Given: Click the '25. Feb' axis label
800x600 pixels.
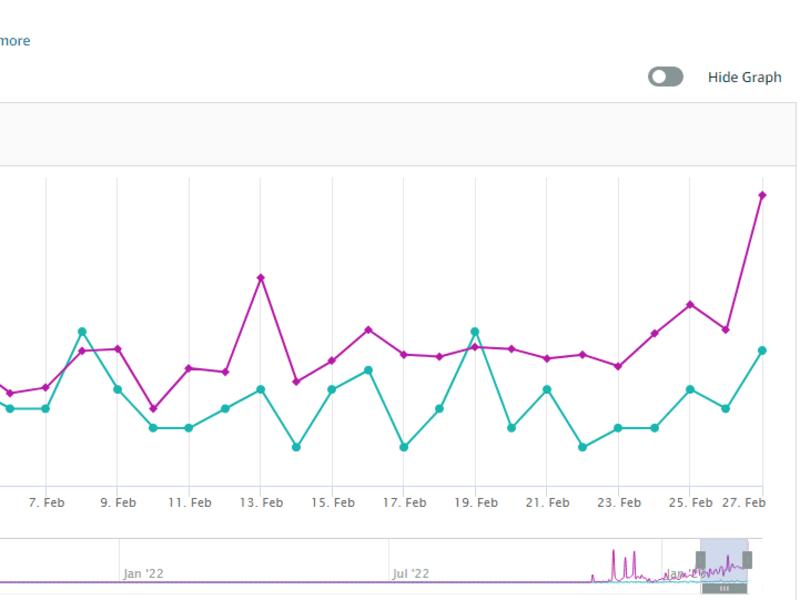Looking at the screenshot, I should (x=690, y=503).
